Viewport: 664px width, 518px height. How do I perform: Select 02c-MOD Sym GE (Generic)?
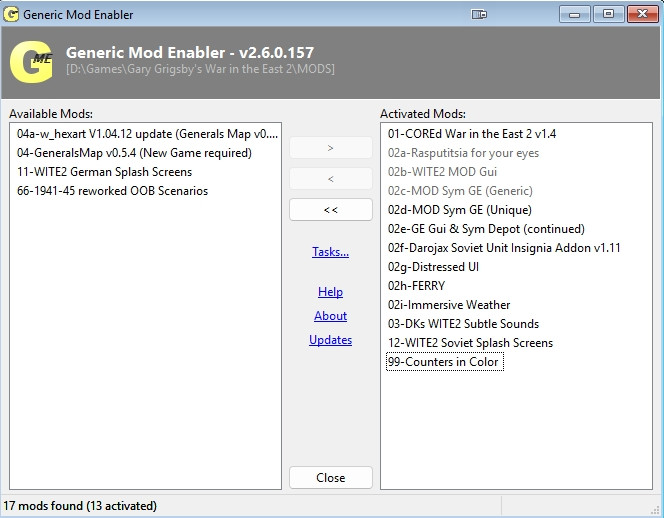[460, 191]
